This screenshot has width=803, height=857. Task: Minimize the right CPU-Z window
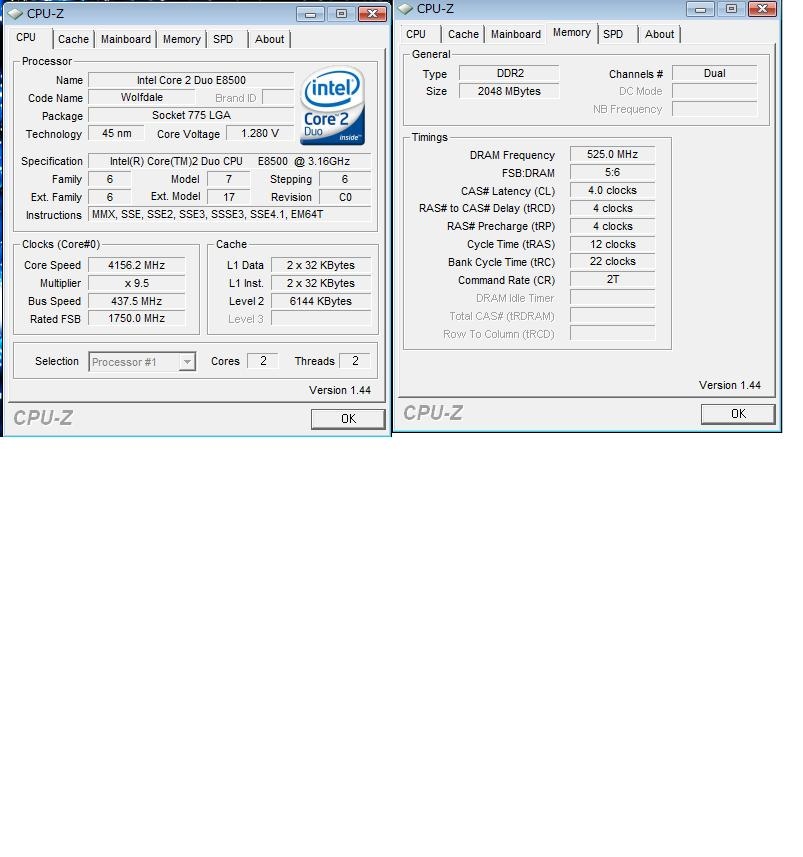click(700, 9)
